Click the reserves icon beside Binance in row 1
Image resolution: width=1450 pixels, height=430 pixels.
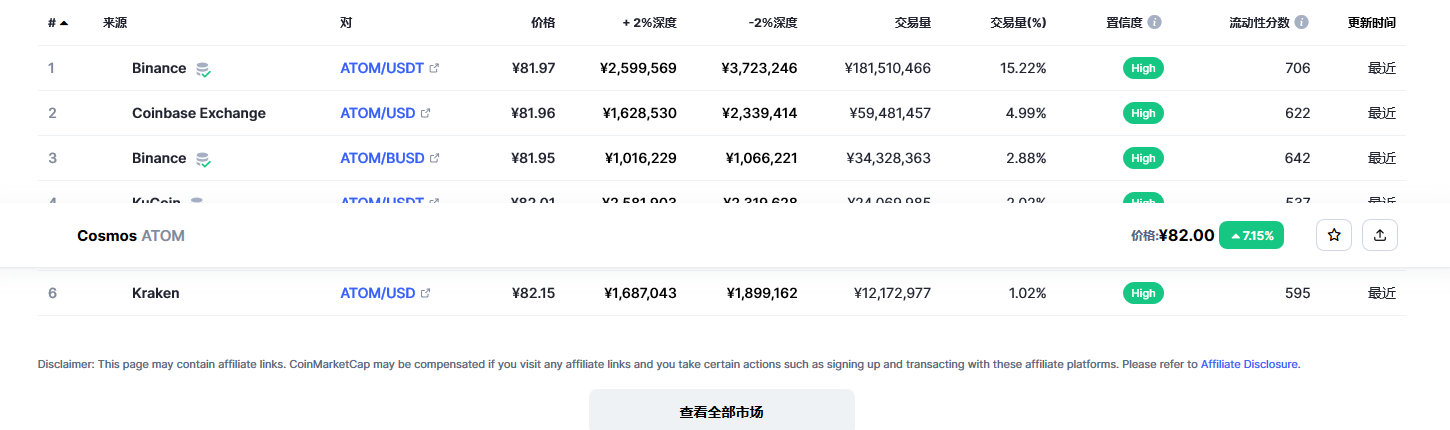click(x=203, y=69)
